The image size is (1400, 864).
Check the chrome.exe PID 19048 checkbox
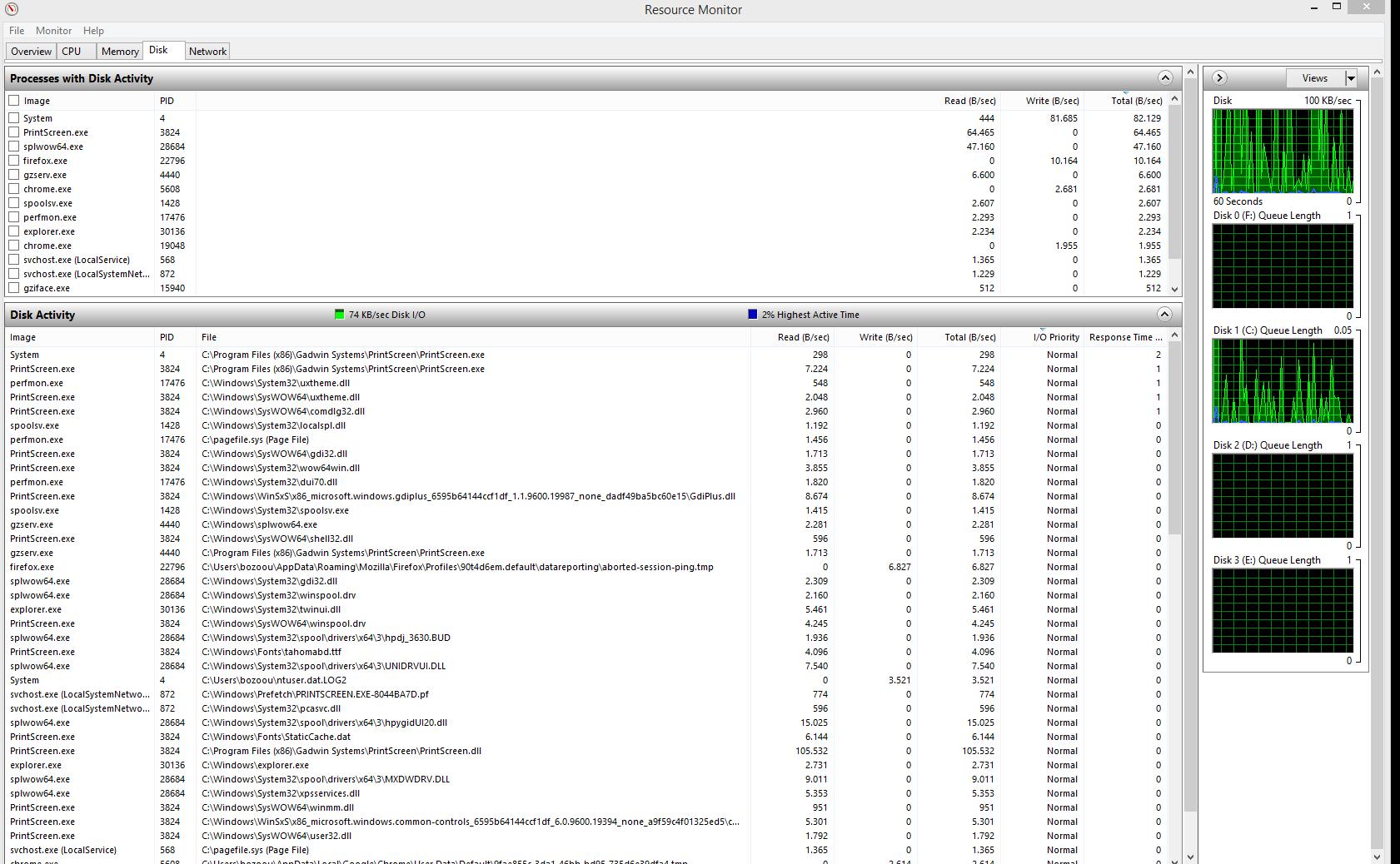pyautogui.click(x=14, y=246)
